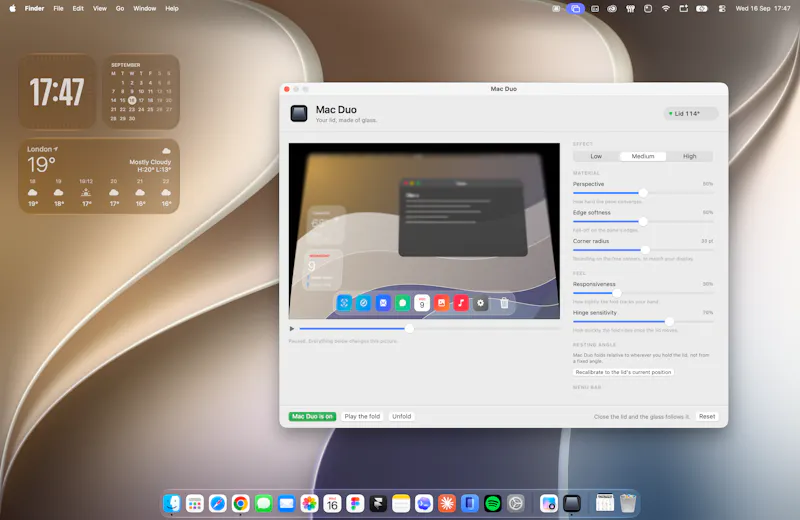Open Edit menu
The height and width of the screenshot is (520, 800).
point(78,8)
